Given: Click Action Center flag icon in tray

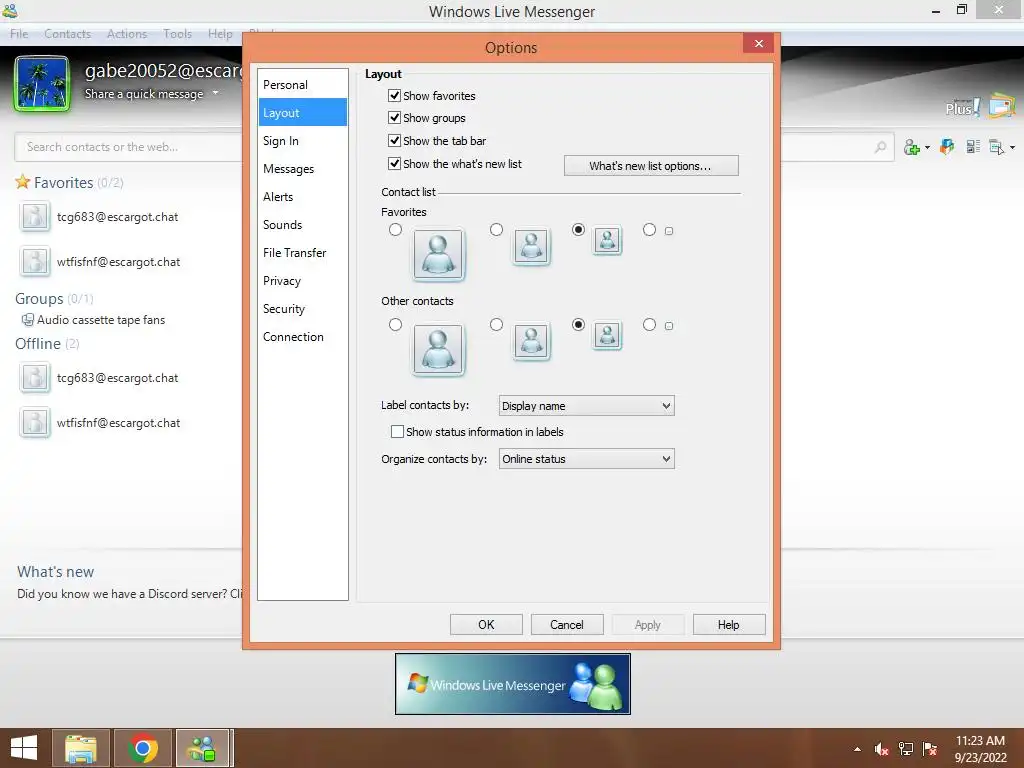Looking at the screenshot, I should click(930, 749).
